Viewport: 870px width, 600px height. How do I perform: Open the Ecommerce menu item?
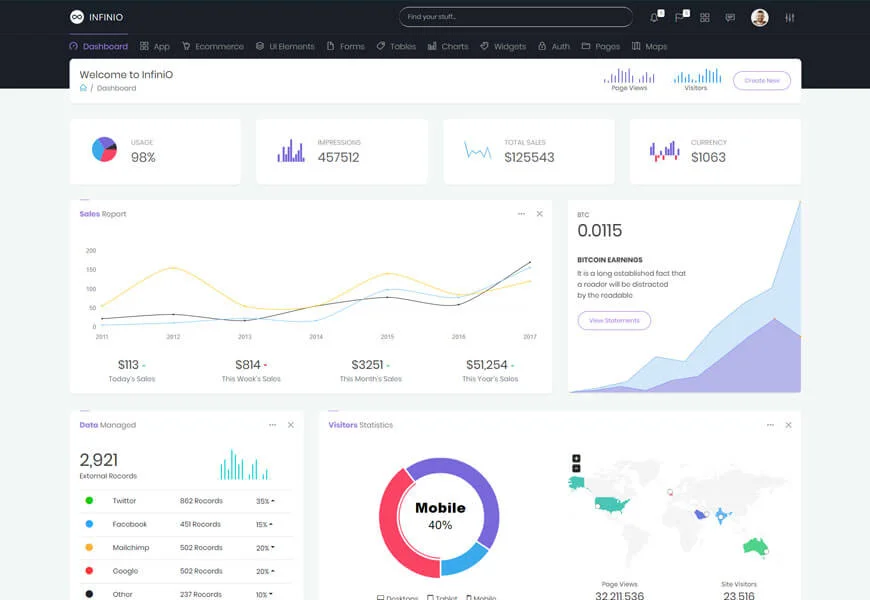tap(213, 46)
